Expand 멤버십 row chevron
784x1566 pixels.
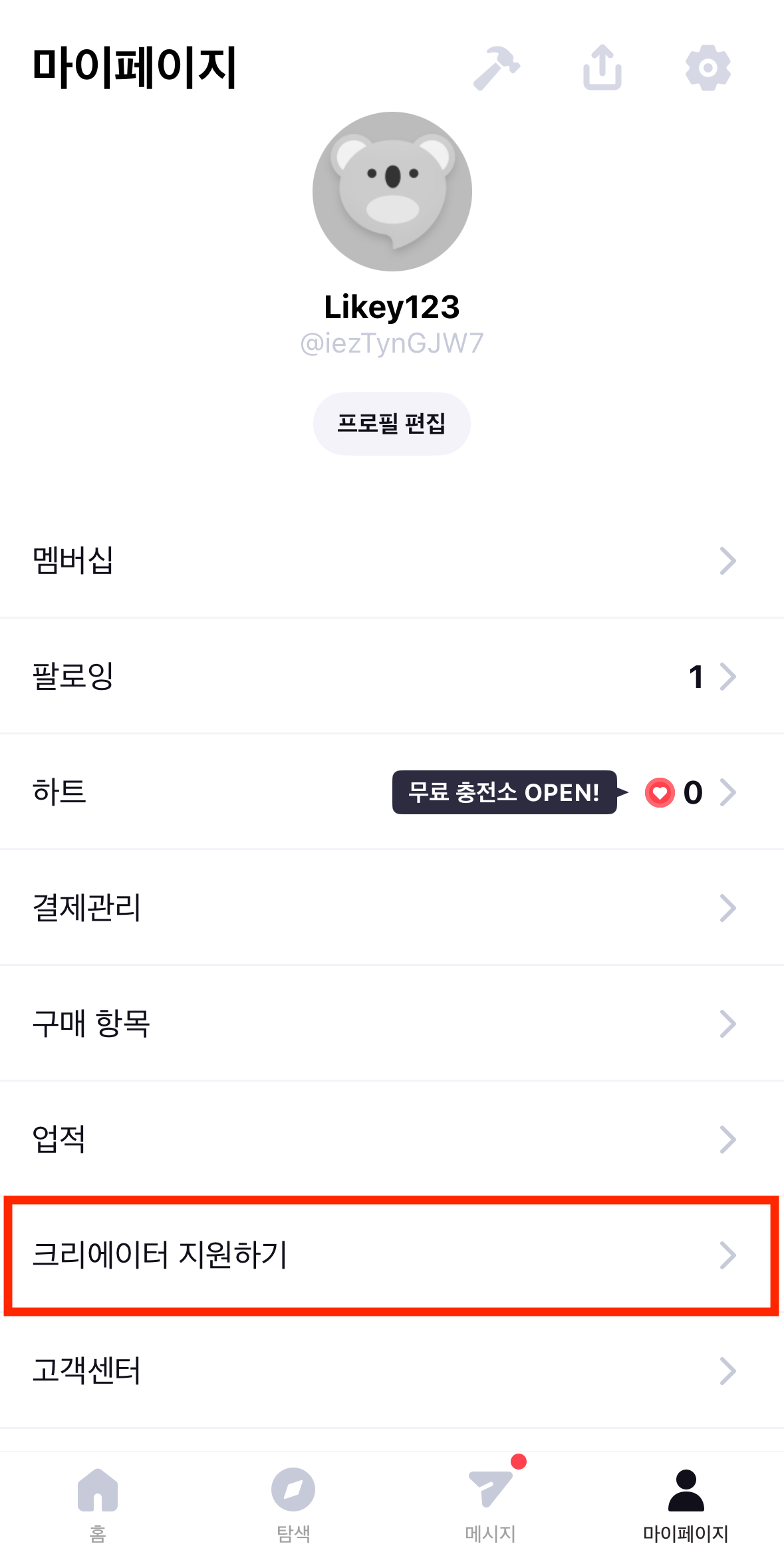click(x=728, y=561)
